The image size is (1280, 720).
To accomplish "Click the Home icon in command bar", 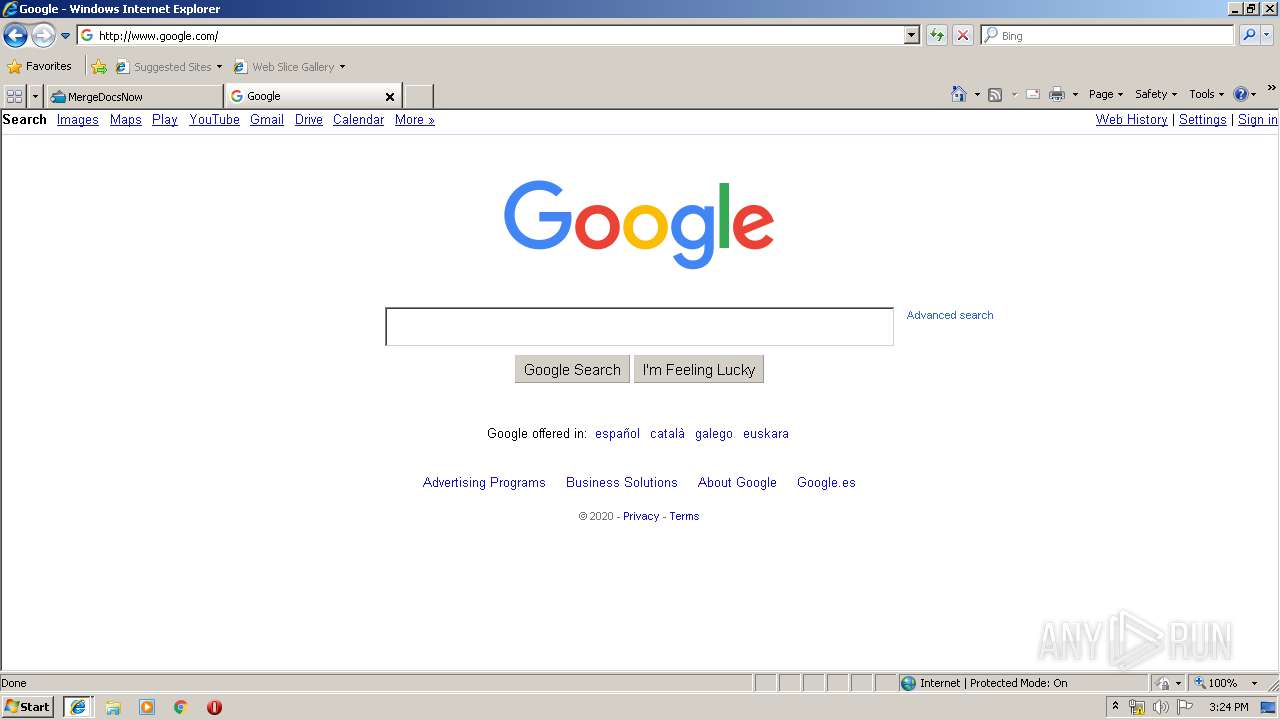I will pyautogui.click(x=959, y=94).
